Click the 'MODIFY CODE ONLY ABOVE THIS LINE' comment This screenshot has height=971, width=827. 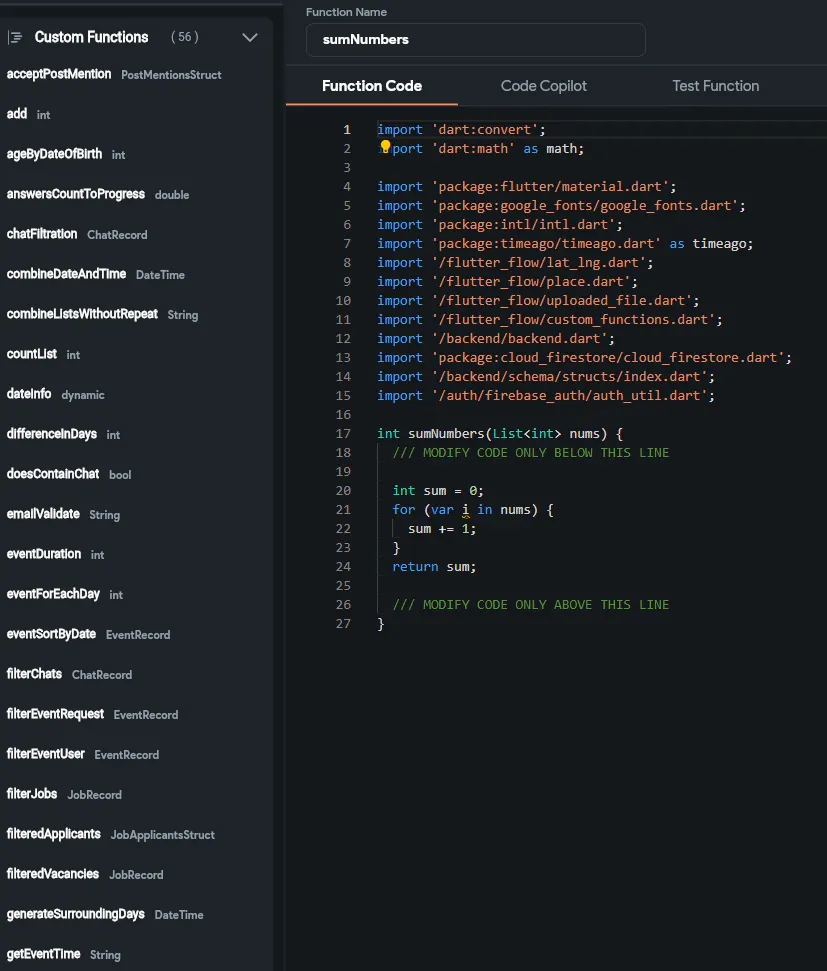coord(531,604)
